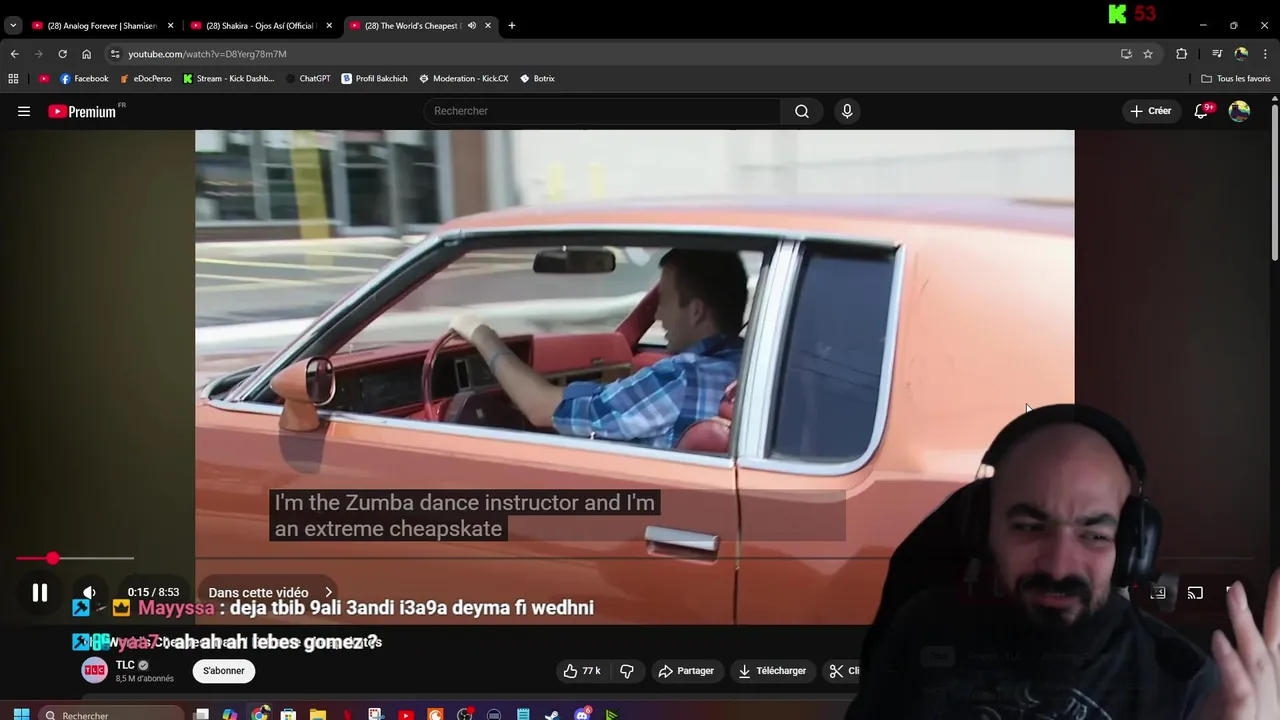This screenshot has width=1280, height=720.
Task: Open the Botrix bookmark
Action: pos(537,78)
